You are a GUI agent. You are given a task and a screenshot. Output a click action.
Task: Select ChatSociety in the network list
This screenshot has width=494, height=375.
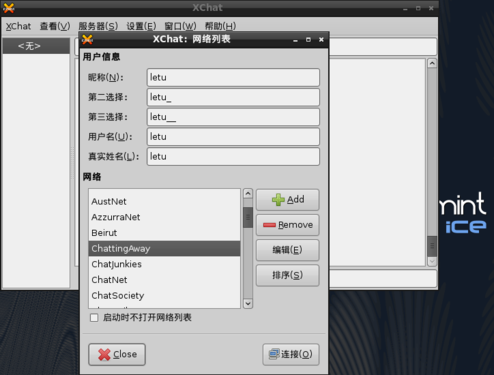pyautogui.click(x=164, y=295)
